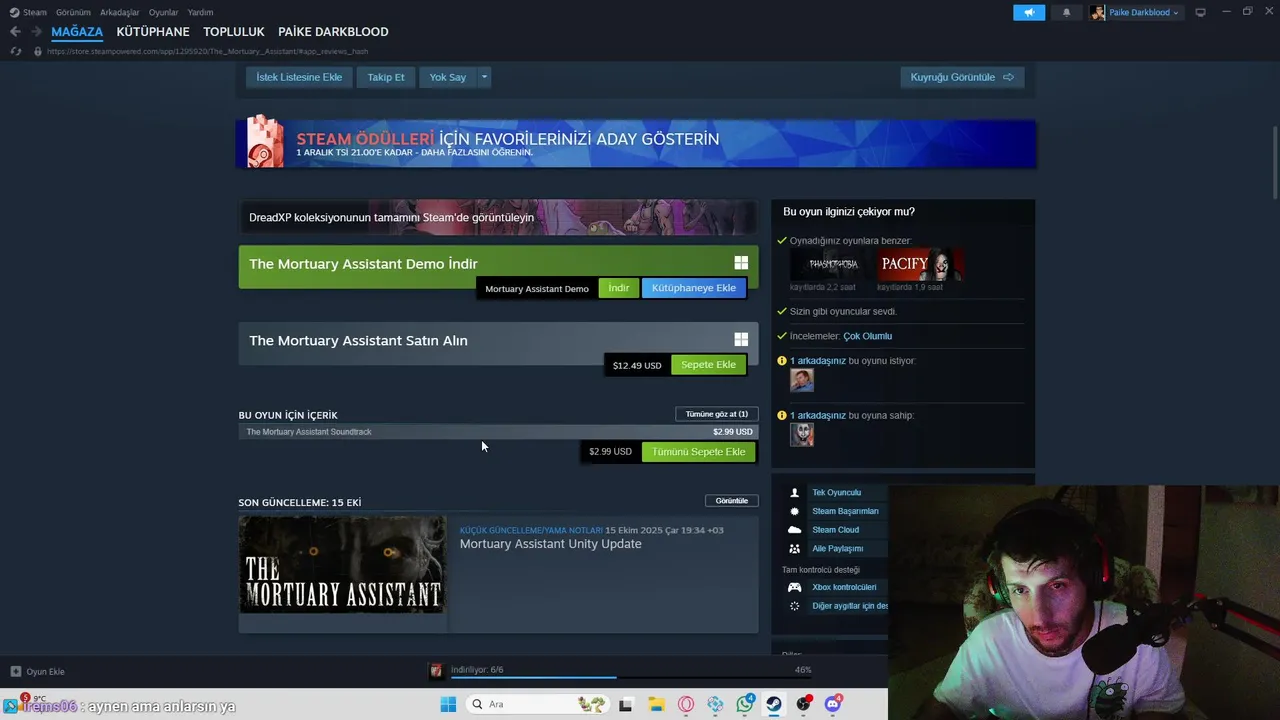Click Kuyruğu Görüntüle button
1280x720 pixels.
962,77
